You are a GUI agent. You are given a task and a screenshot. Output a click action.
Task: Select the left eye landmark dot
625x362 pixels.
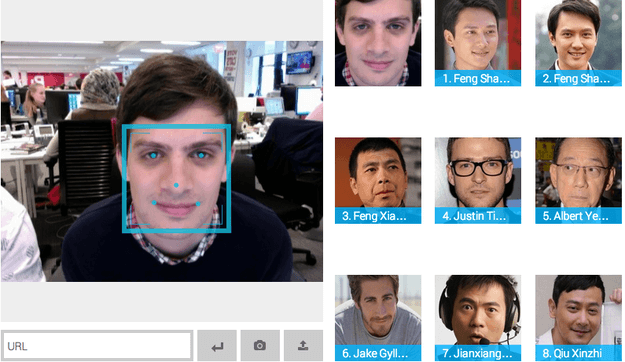[153, 155]
